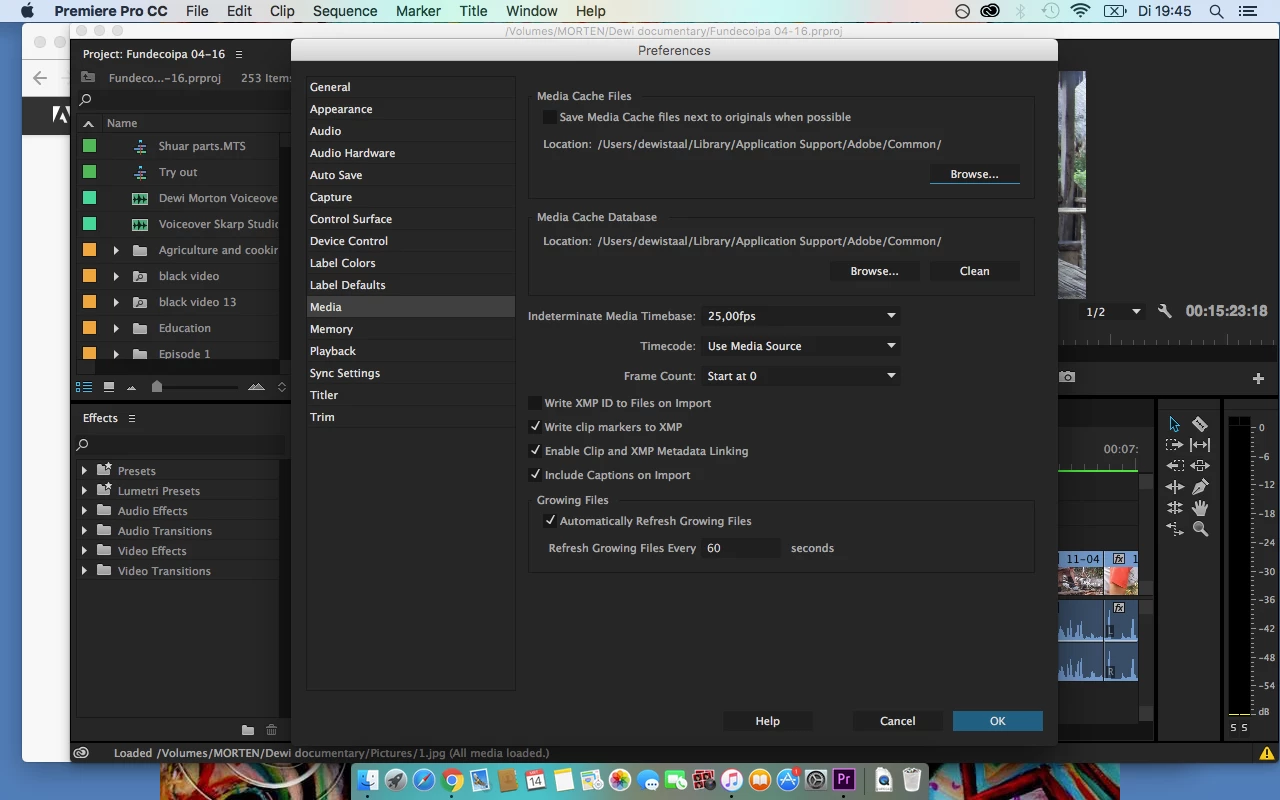Open the Clip menu

(x=282, y=11)
